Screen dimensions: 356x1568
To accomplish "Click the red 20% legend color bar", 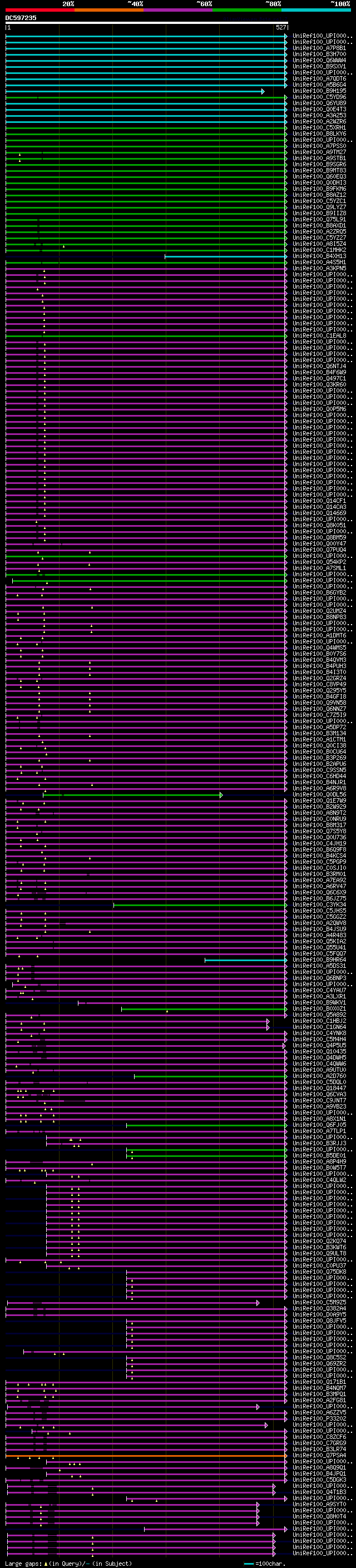I will [x=40, y=10].
